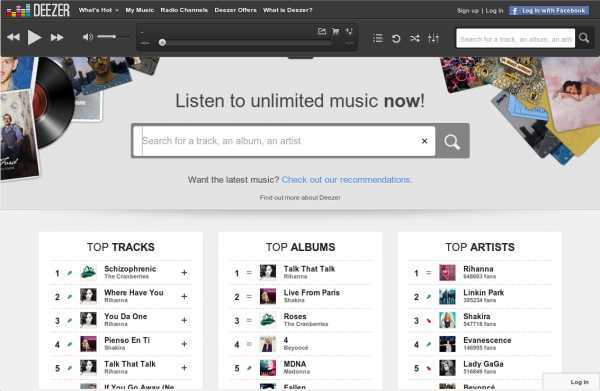Click the buy track cart icon
Image resolution: width=600 pixels, height=391 pixels.
[x=336, y=31]
